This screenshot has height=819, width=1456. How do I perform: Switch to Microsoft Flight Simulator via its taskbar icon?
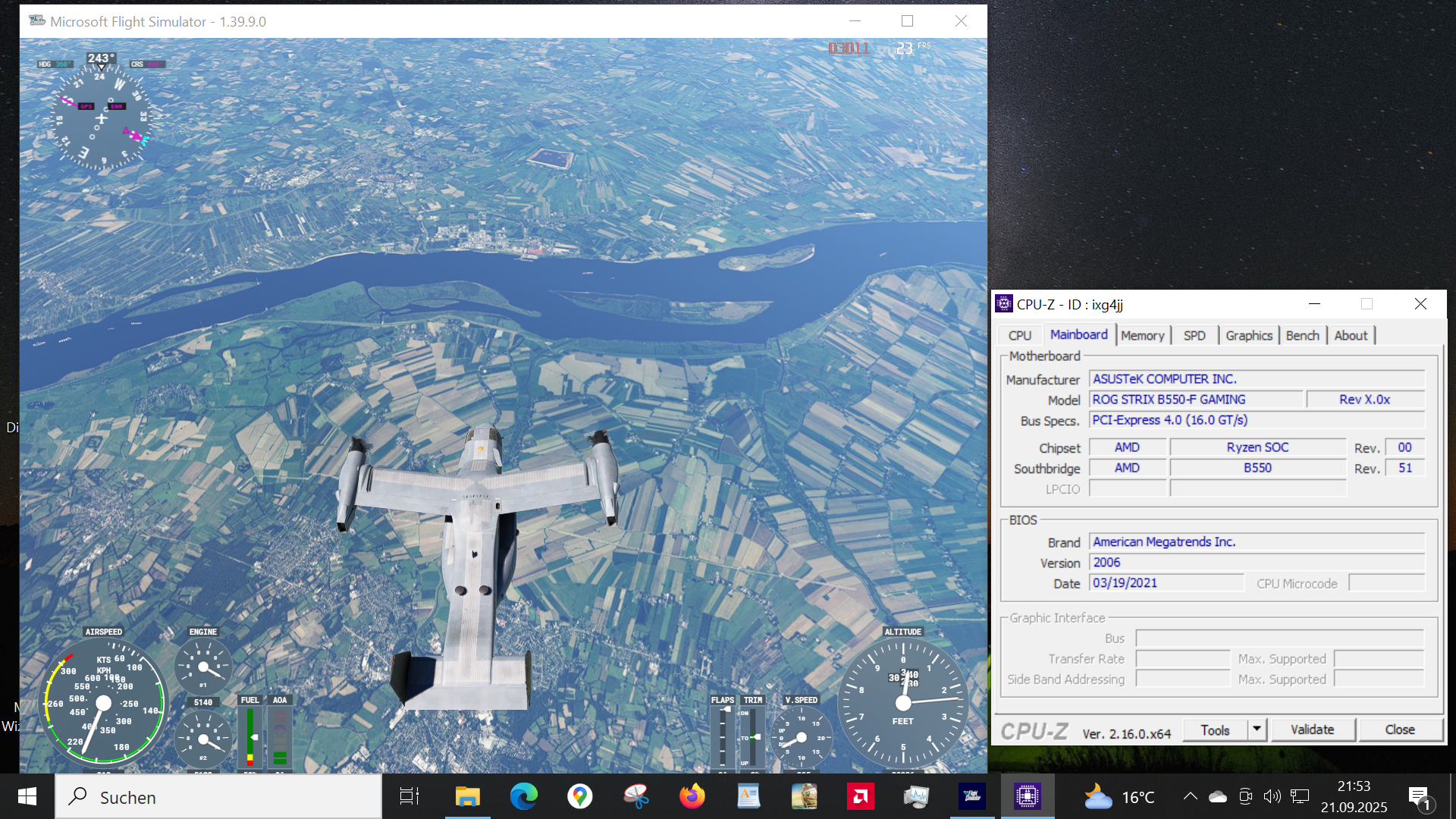[x=973, y=796]
